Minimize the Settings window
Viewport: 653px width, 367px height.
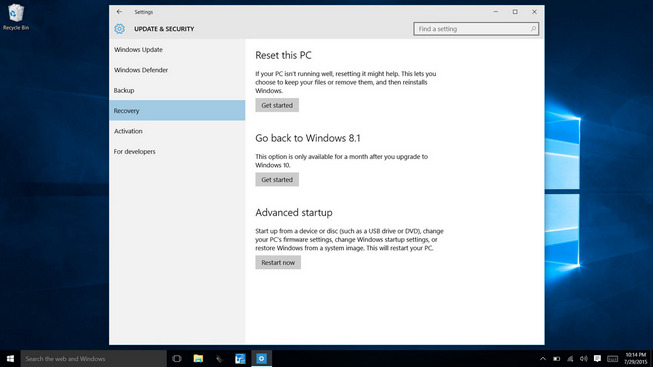[496, 12]
